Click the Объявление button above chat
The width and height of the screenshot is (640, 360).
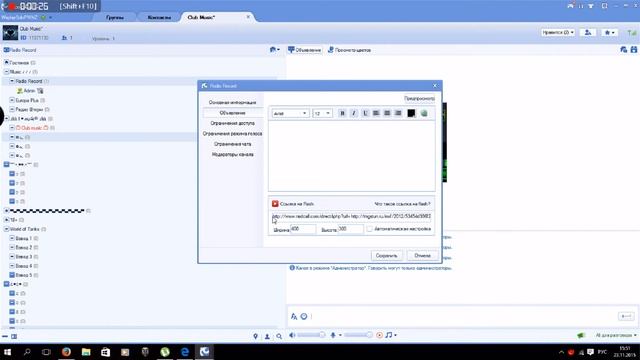point(304,50)
